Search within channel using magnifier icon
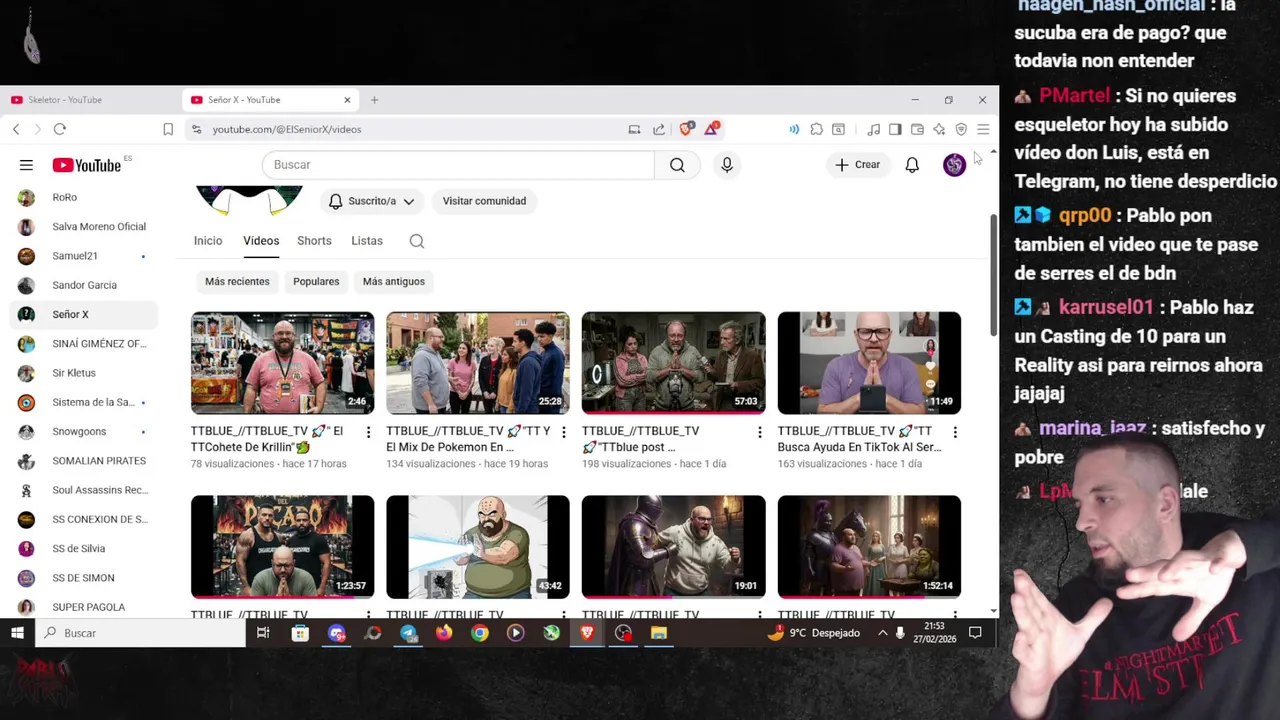This screenshot has height=720, width=1280. point(417,241)
